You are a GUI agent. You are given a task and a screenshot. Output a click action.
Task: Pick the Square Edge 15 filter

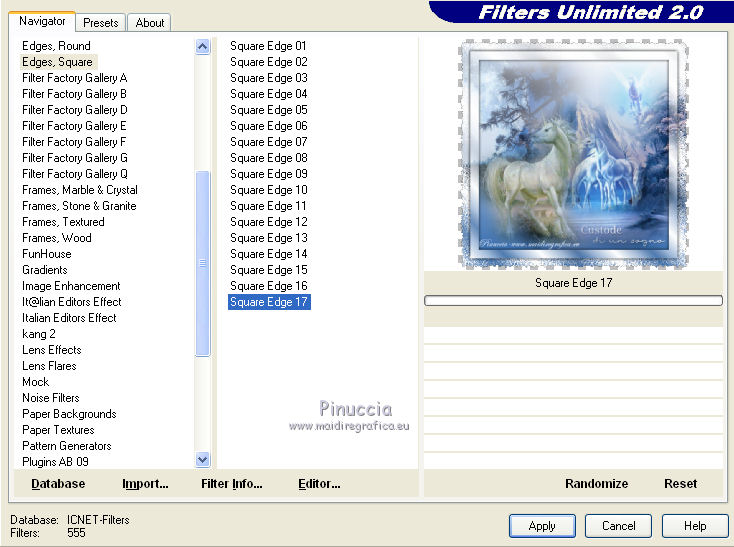click(269, 270)
